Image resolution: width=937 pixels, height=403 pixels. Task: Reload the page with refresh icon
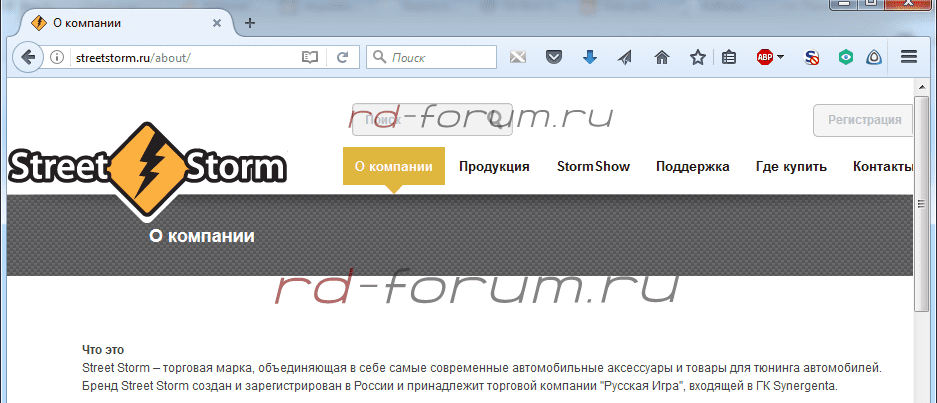(342, 57)
